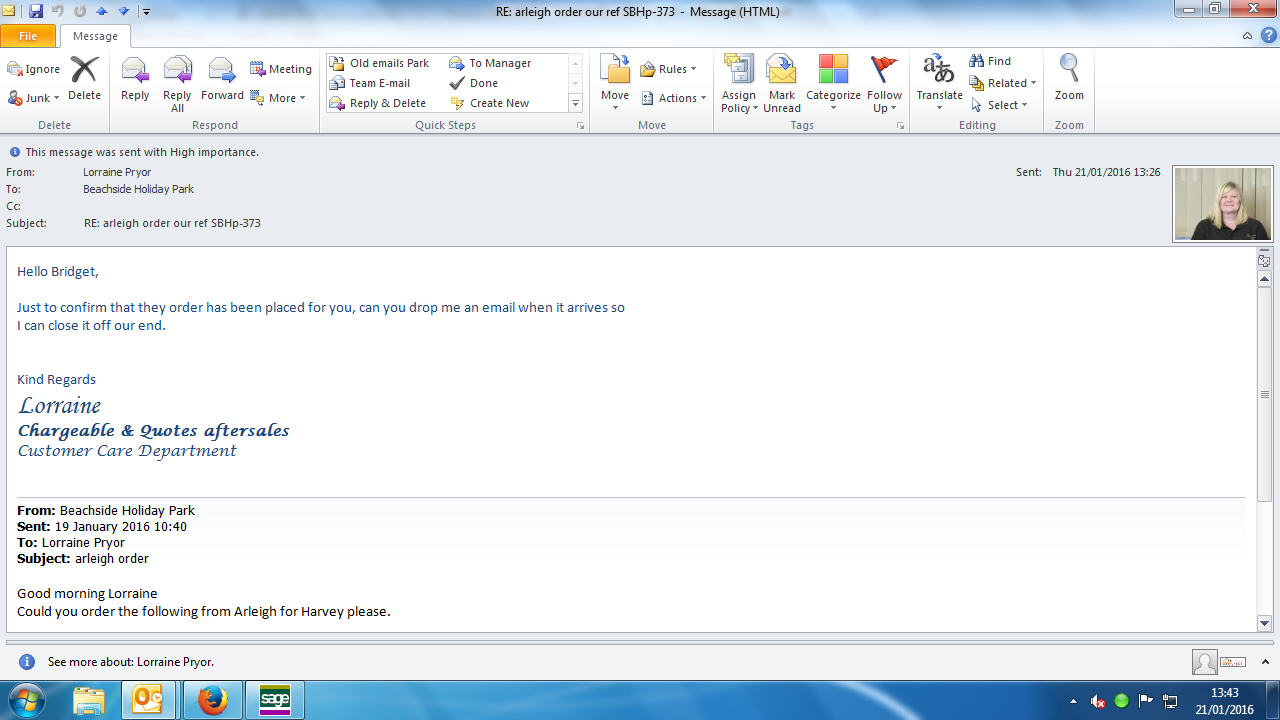Open Windows Explorer from the taskbar
1280x720 pixels.
click(88, 700)
